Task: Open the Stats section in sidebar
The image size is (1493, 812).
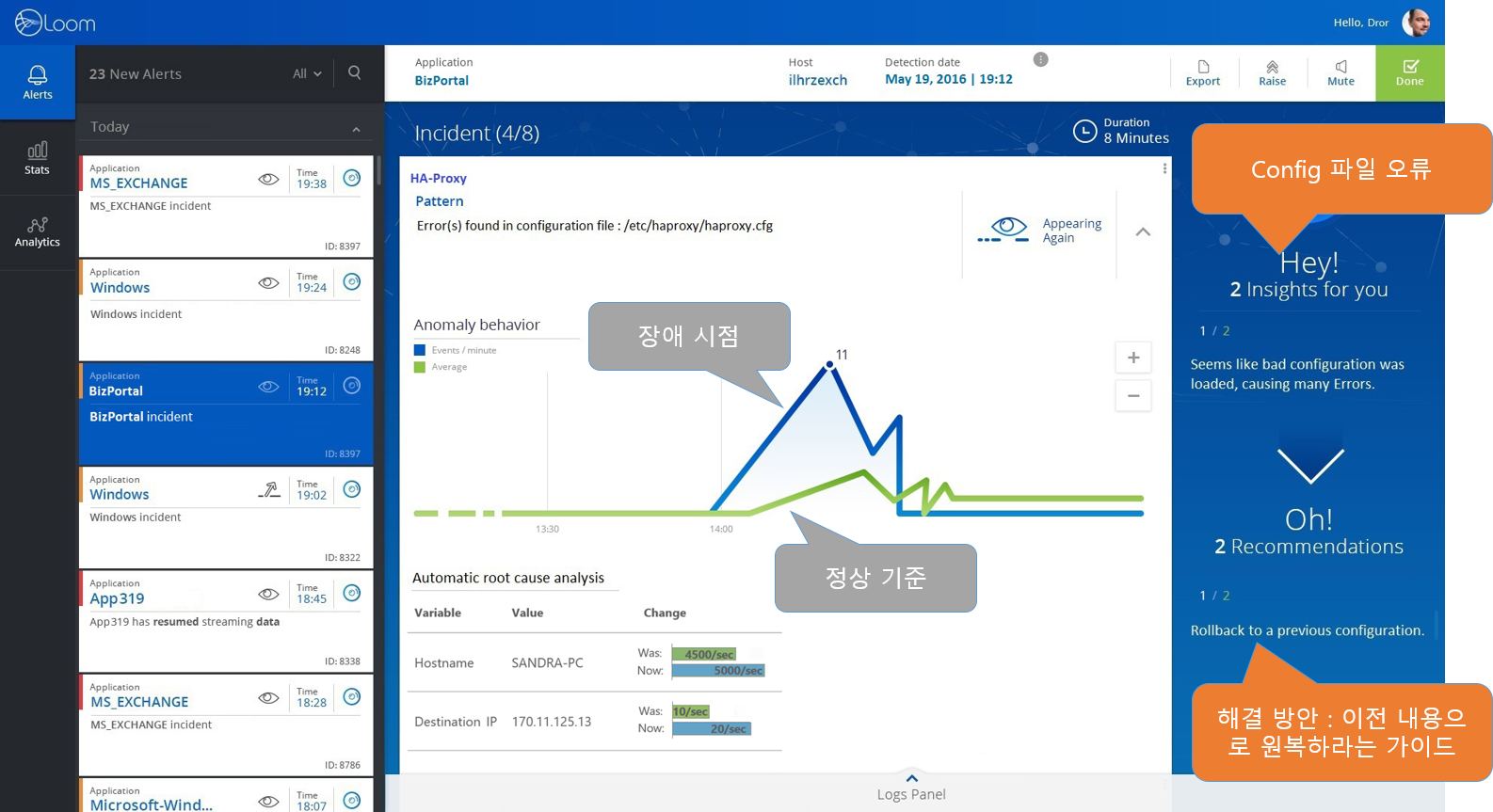Action: 38,158
